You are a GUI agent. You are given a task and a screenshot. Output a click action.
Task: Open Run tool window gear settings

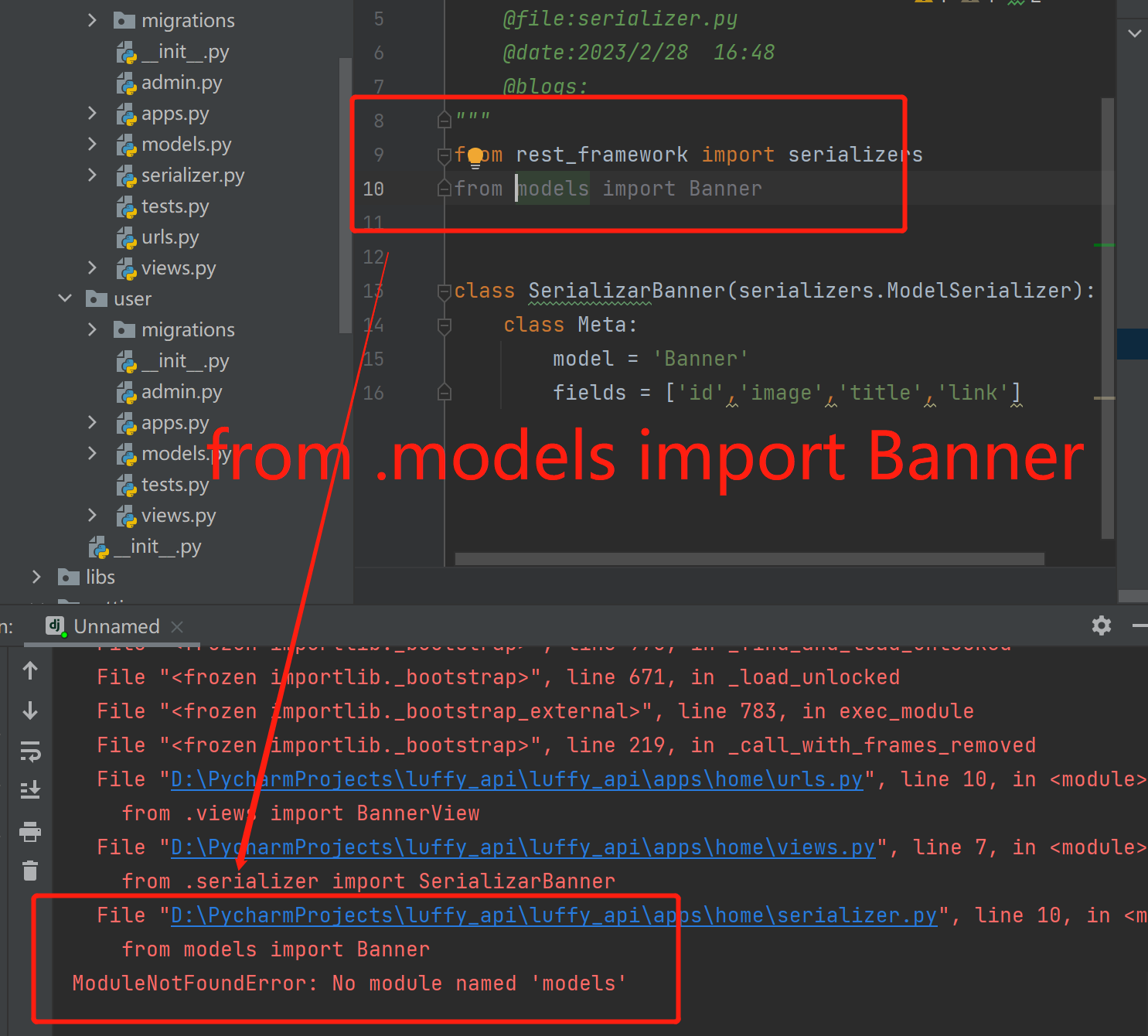click(x=1102, y=625)
